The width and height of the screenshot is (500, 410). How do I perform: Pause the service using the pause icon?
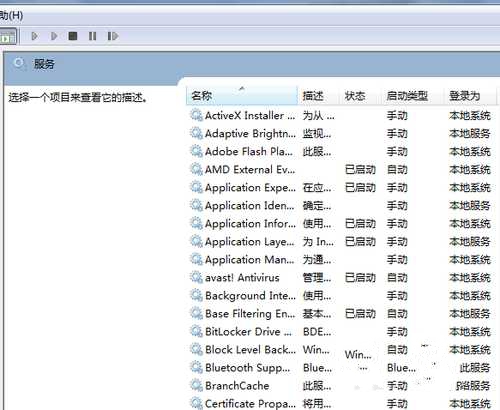click(x=92, y=36)
